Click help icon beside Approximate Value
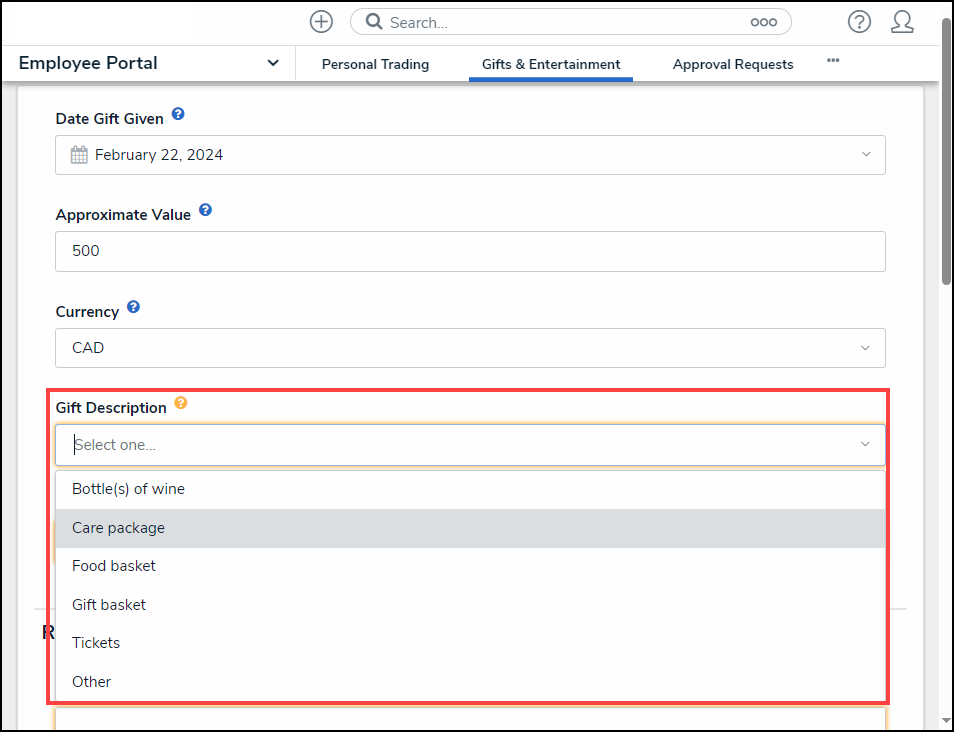This screenshot has height=732, width=954. tap(205, 211)
